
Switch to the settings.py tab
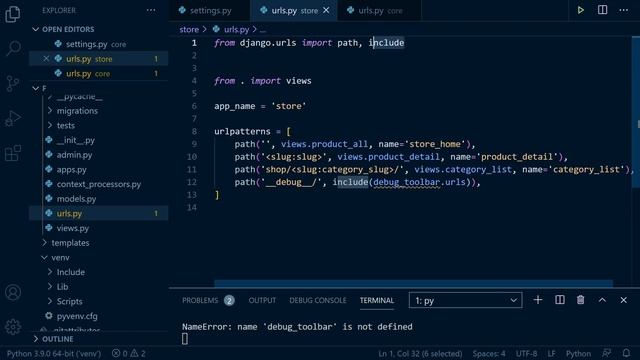click(x=210, y=11)
